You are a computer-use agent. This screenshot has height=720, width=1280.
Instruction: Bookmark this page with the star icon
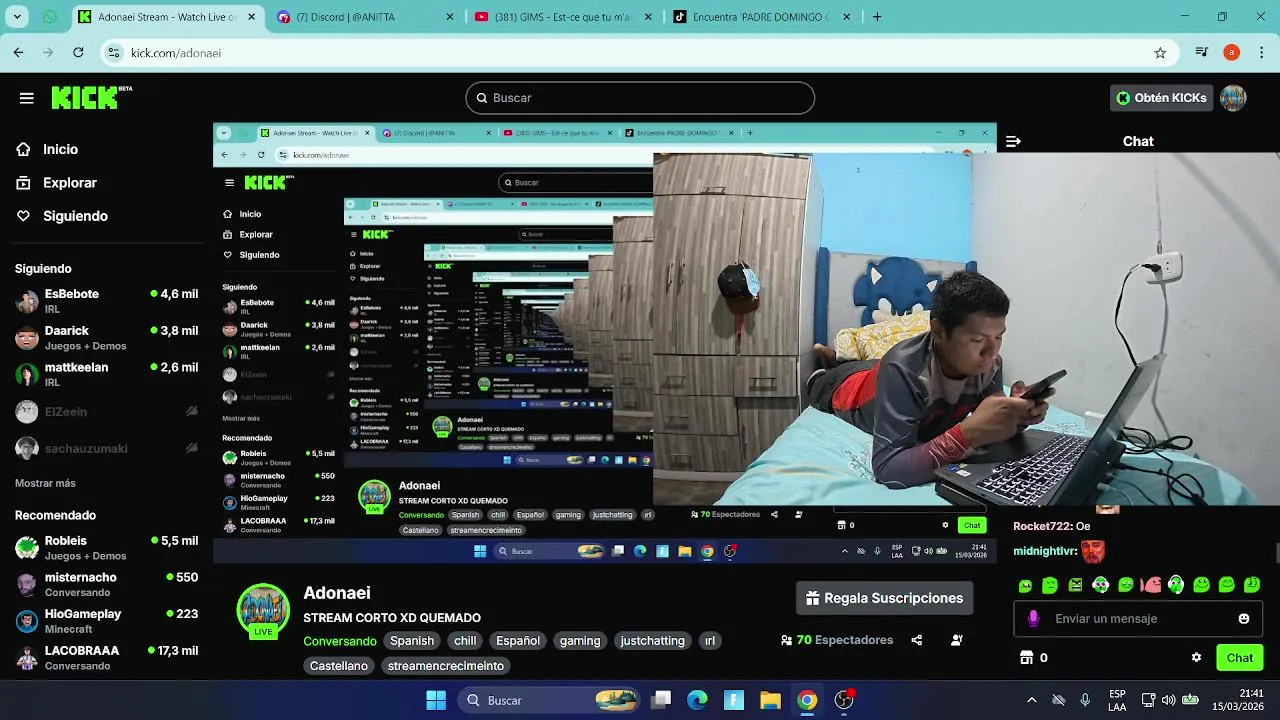point(1160,53)
